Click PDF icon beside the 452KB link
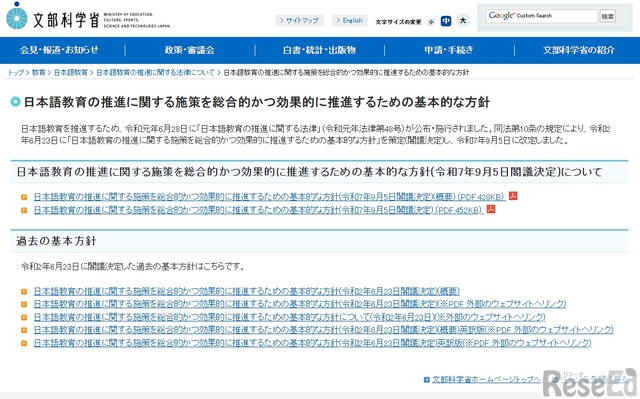 [x=491, y=209]
